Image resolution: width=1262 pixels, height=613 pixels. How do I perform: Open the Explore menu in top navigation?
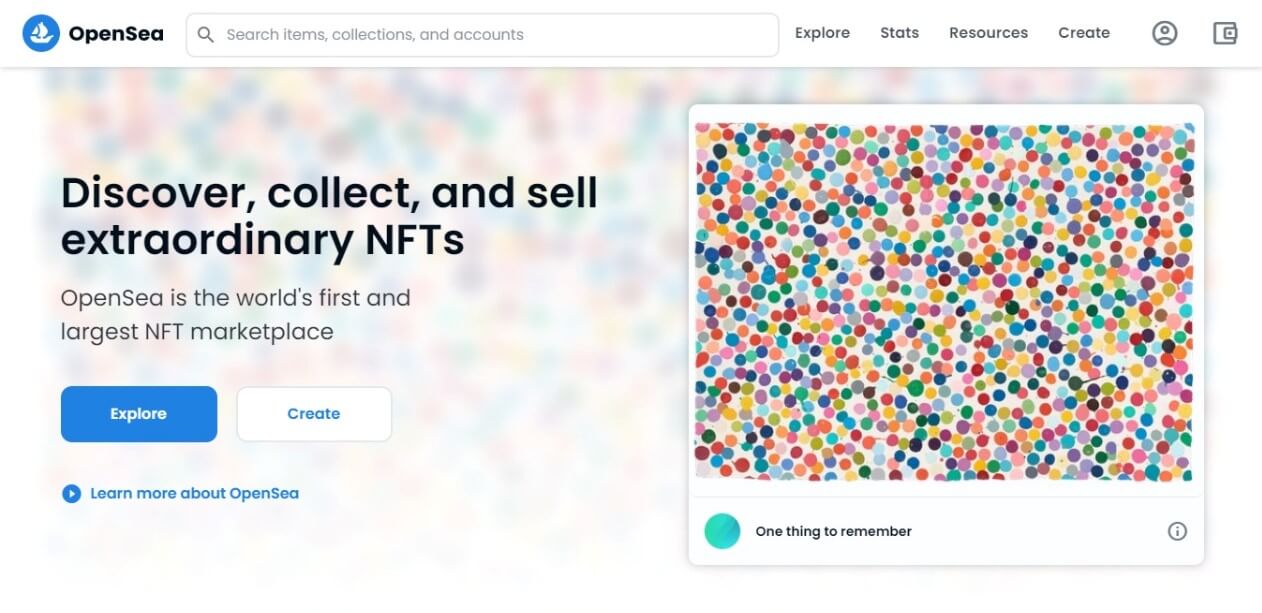822,33
